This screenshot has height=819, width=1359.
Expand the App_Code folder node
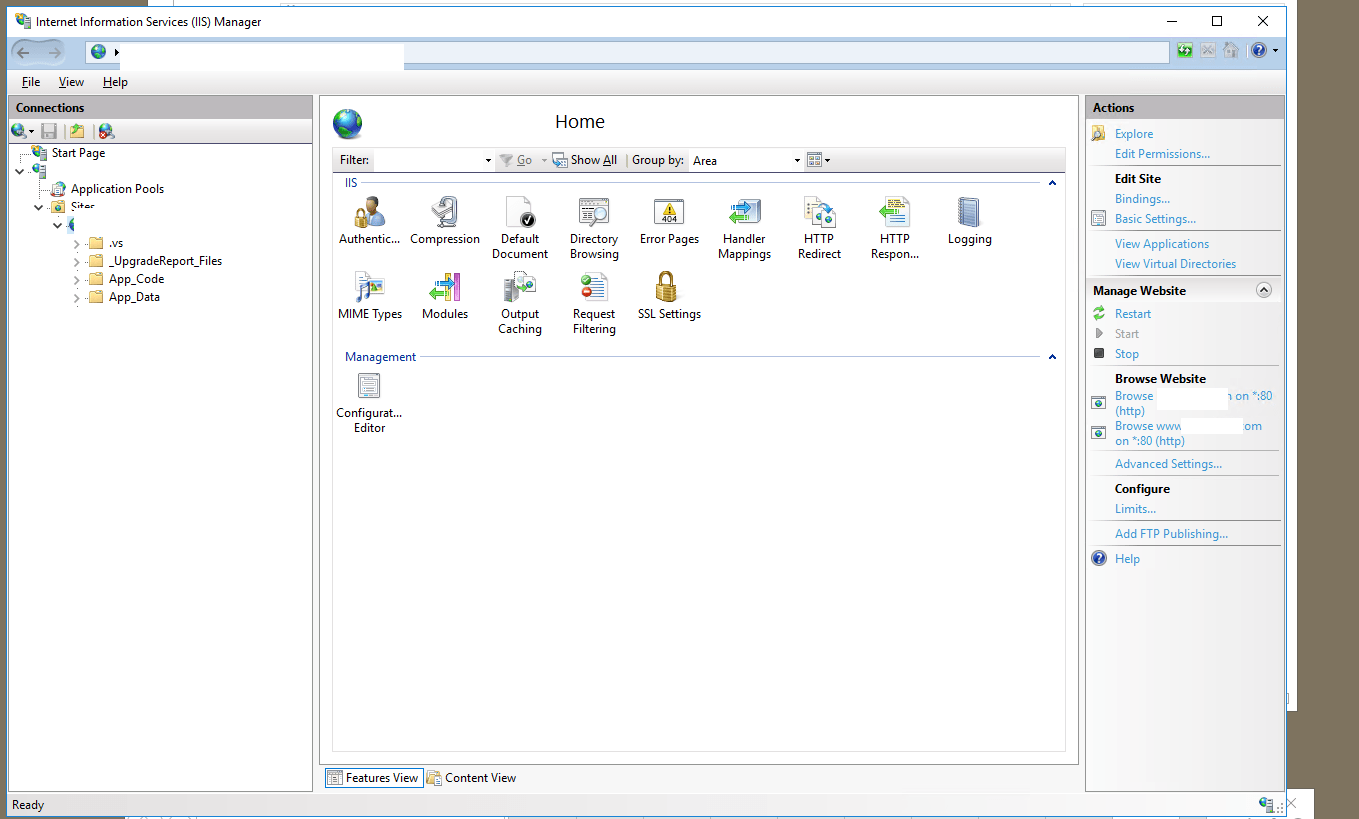pyautogui.click(x=77, y=279)
